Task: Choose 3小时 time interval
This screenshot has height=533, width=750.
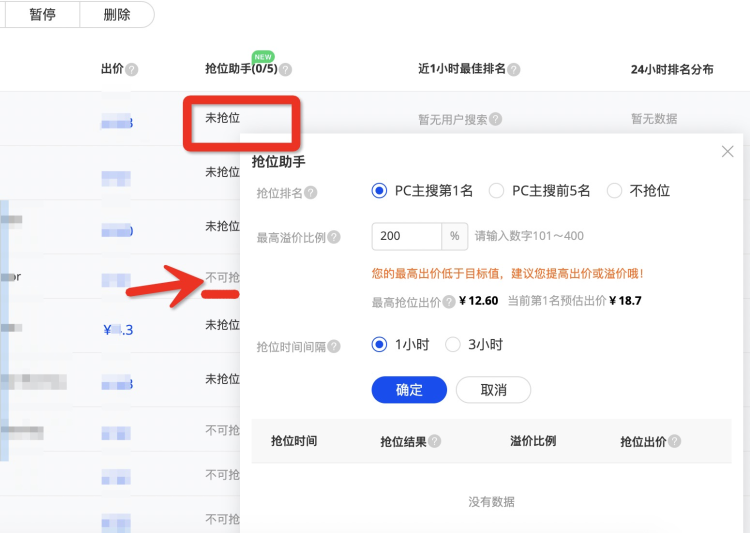Action: (x=453, y=345)
